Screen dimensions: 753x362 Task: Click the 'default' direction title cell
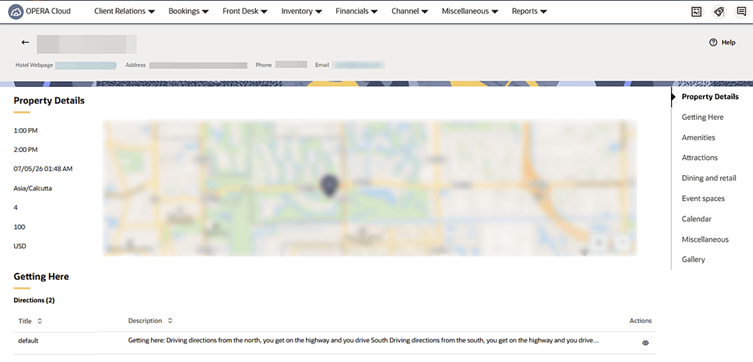[x=28, y=340]
